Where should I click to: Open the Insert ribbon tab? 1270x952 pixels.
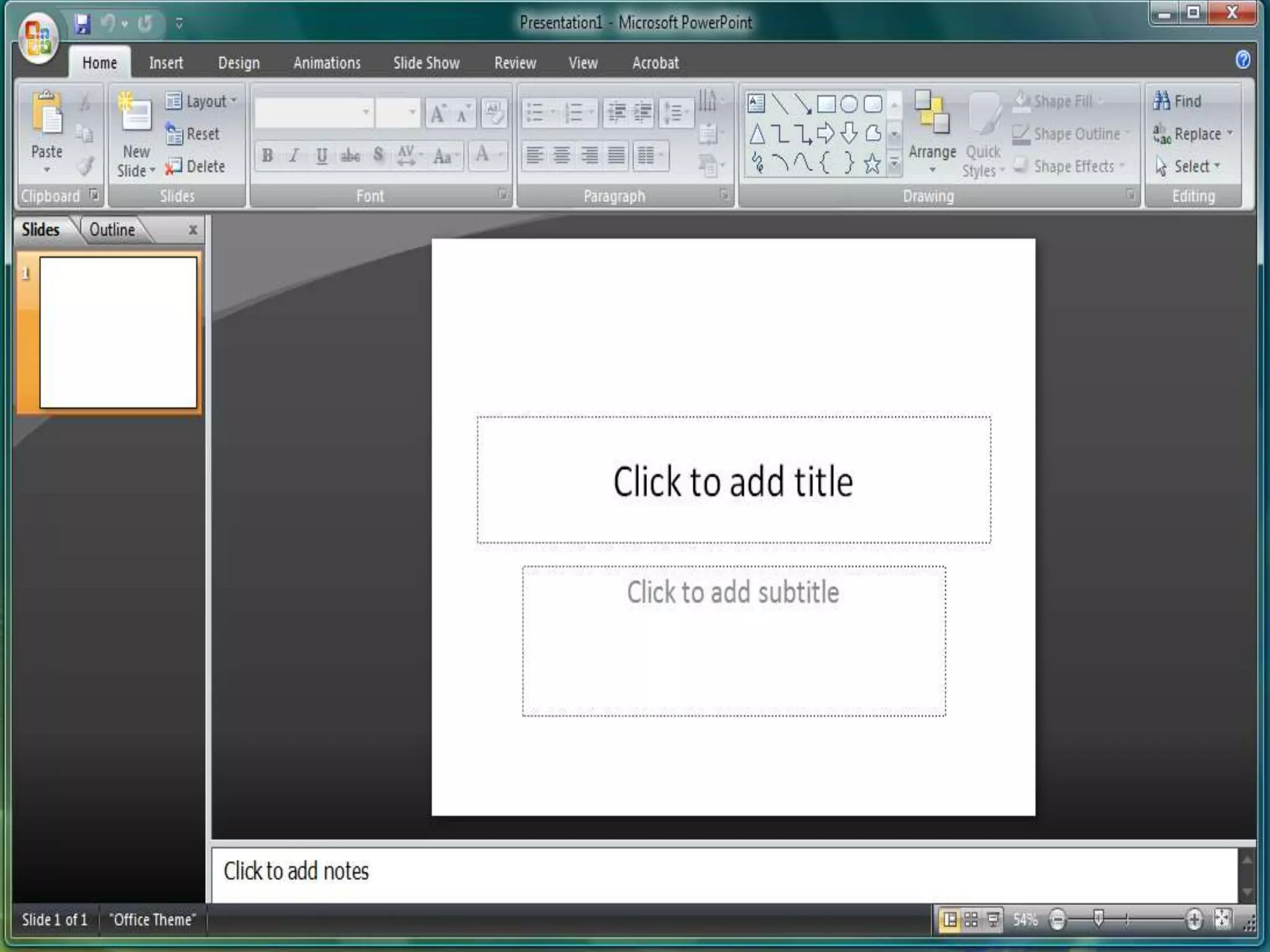166,63
